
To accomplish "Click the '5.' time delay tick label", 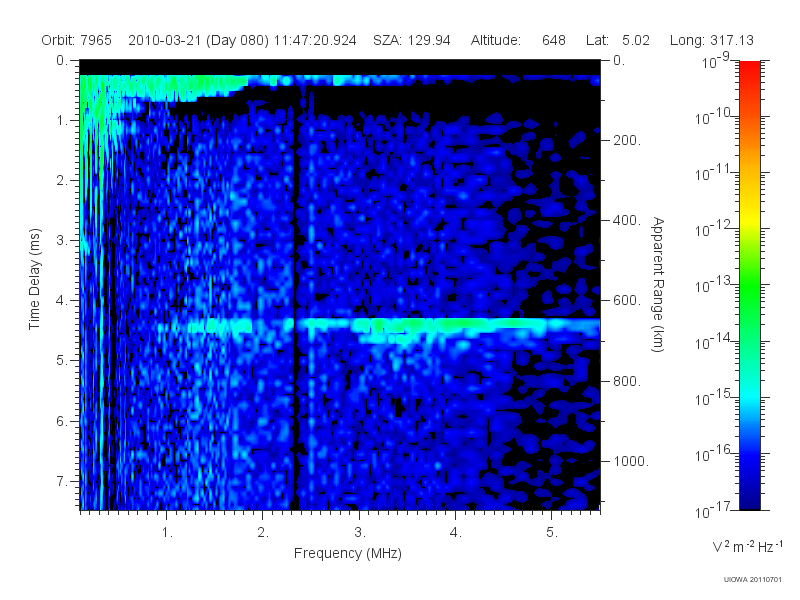I will click(62, 360).
